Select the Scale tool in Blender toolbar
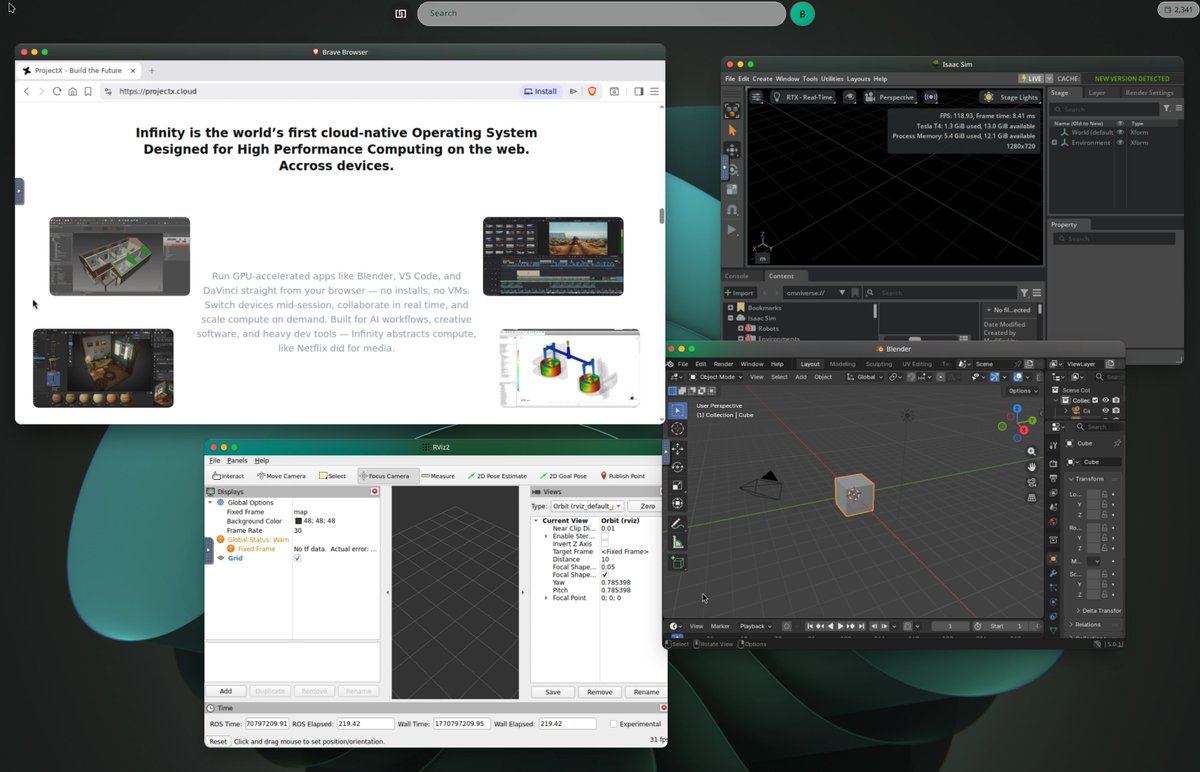 (678, 485)
